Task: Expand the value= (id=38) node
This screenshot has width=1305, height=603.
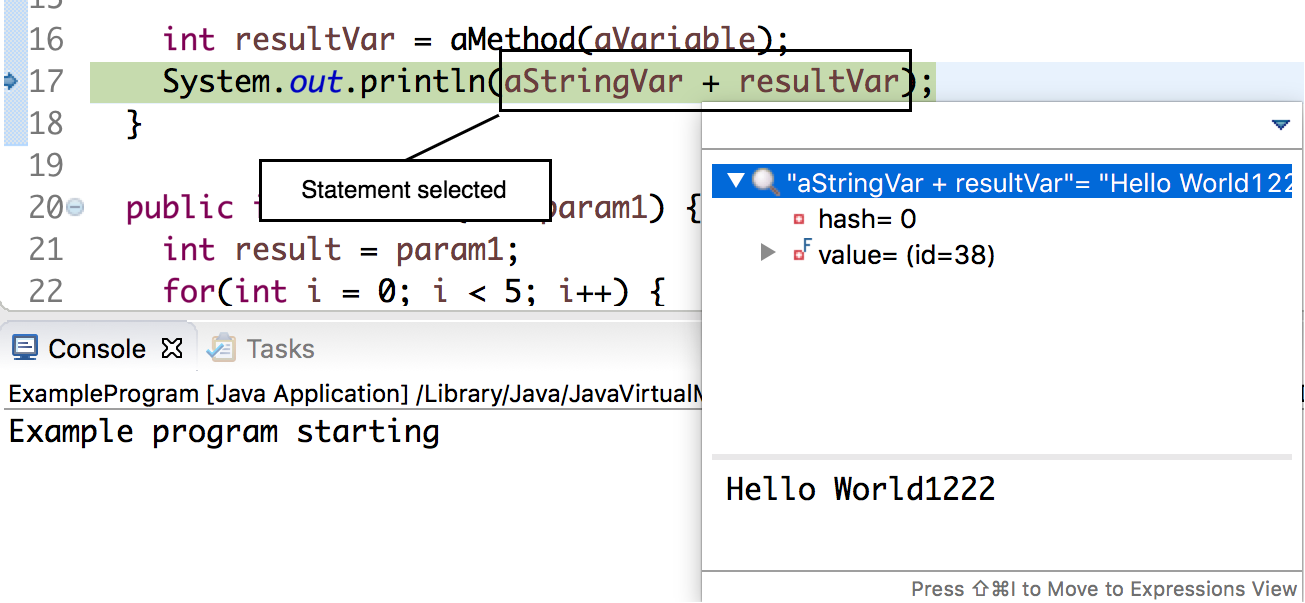Action: point(768,253)
